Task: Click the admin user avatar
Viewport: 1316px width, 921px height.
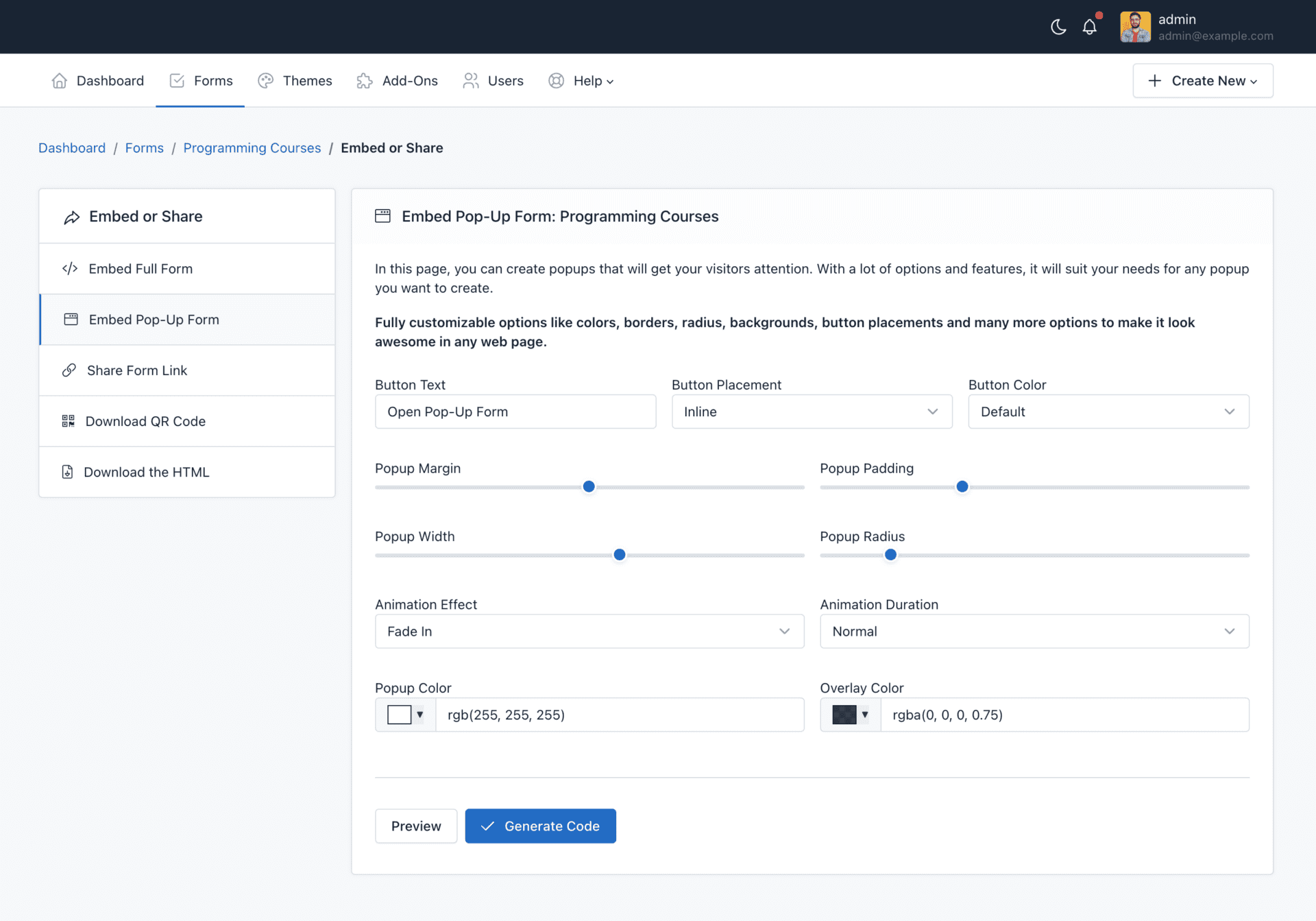Action: point(1135,27)
